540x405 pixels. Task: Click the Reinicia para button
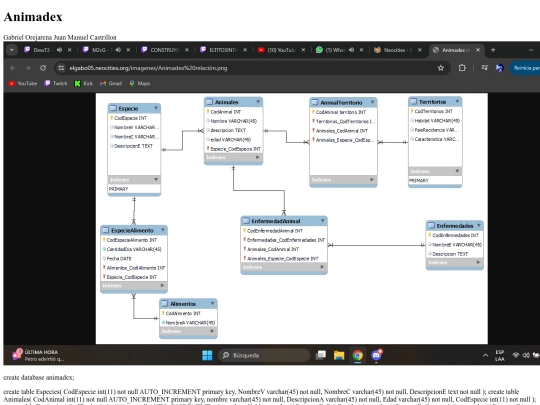(x=525, y=68)
